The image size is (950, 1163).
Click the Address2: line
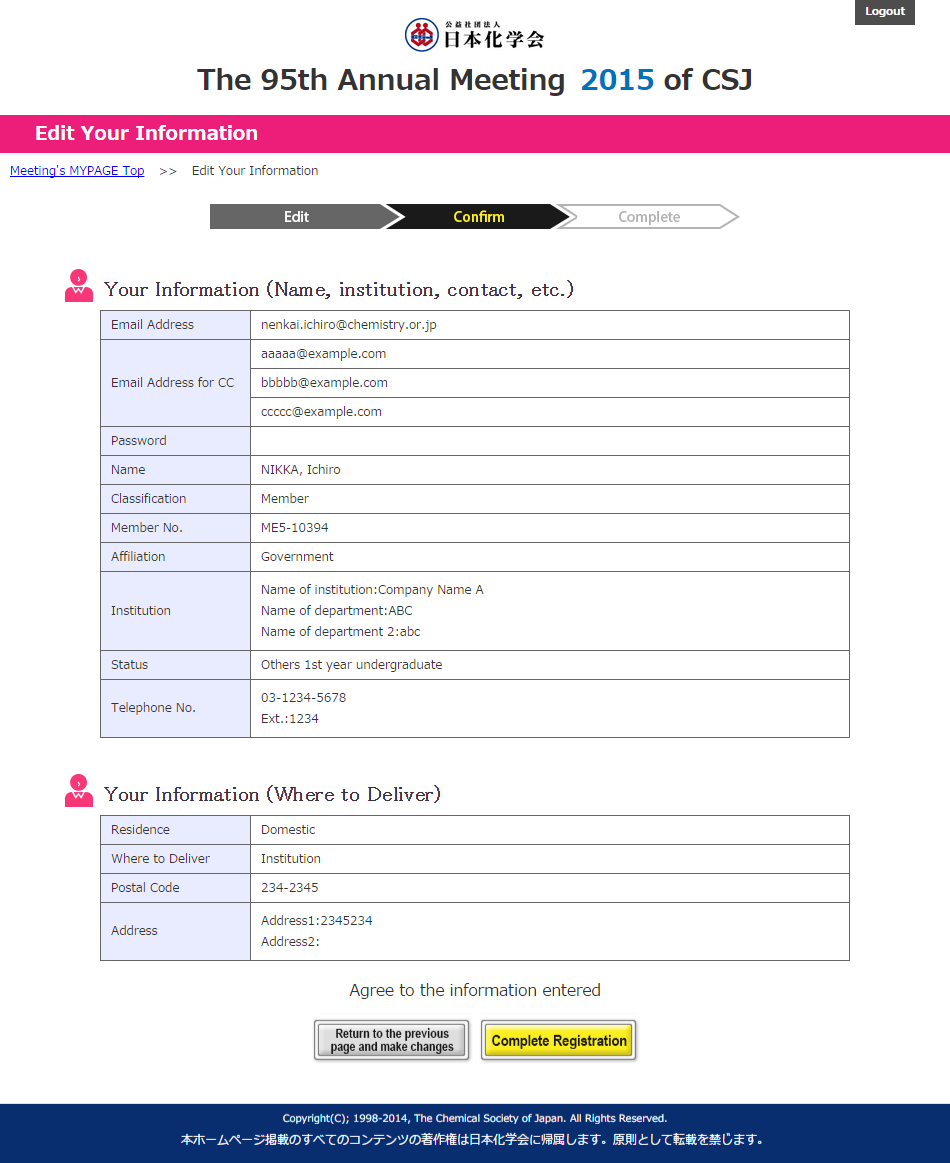coord(290,941)
